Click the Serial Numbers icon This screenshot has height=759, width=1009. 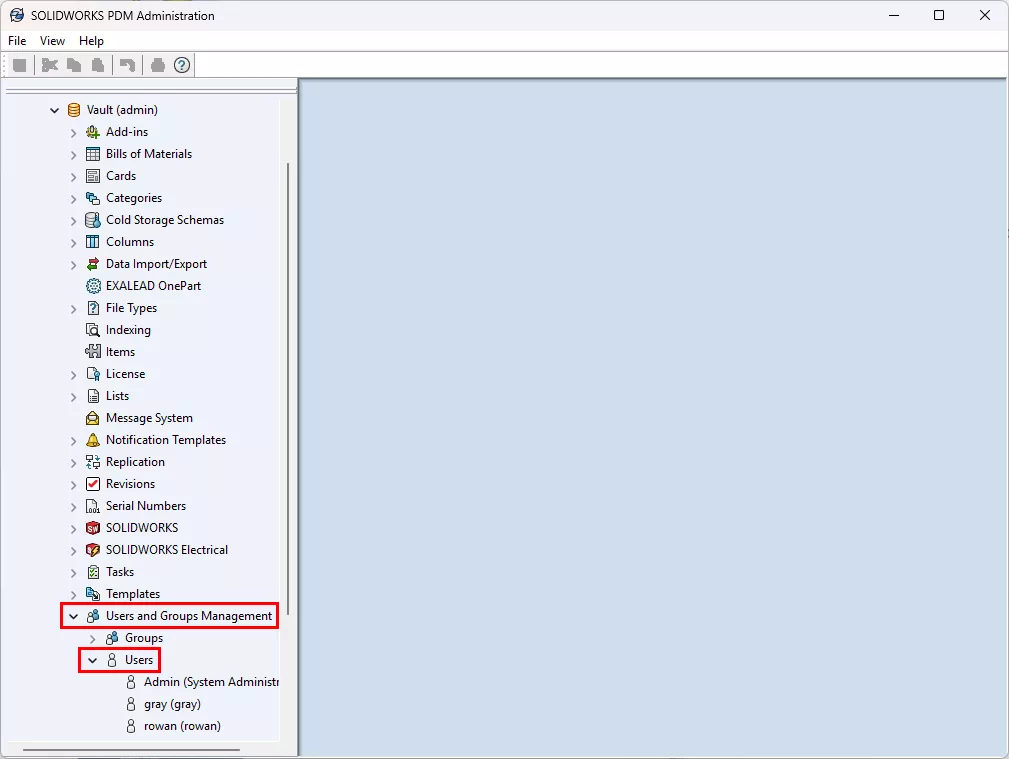coord(93,506)
